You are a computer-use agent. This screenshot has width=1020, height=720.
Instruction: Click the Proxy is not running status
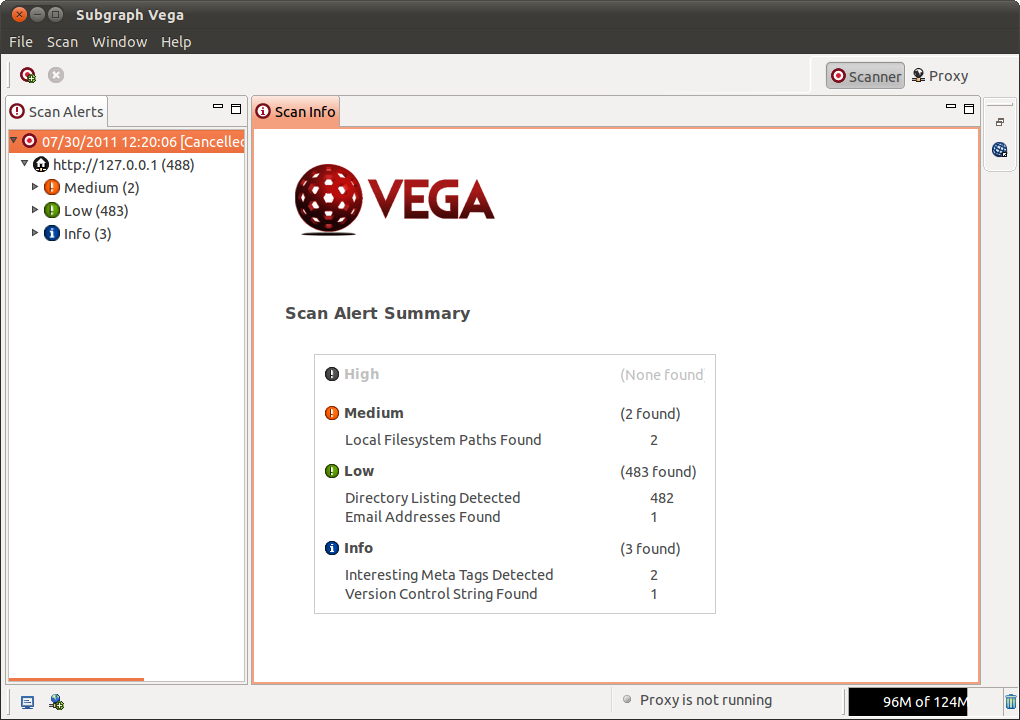coord(706,700)
